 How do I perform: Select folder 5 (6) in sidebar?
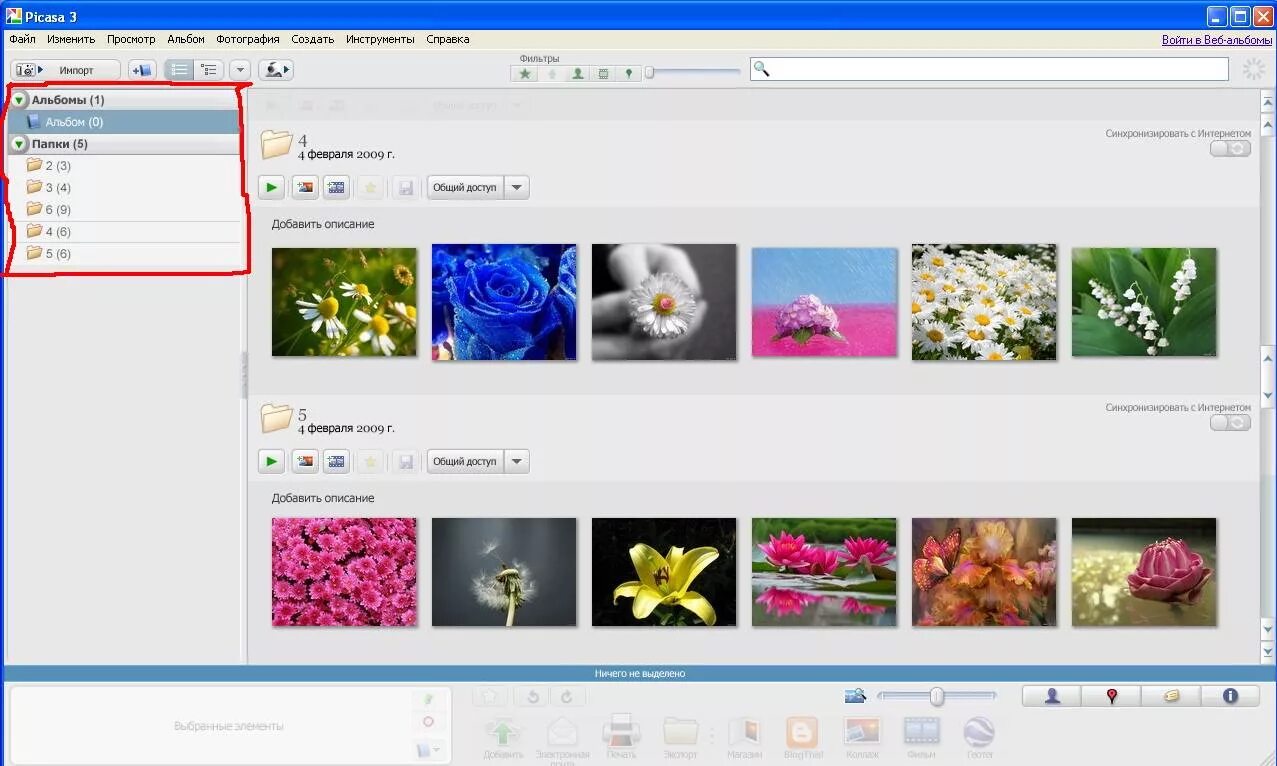click(124, 254)
